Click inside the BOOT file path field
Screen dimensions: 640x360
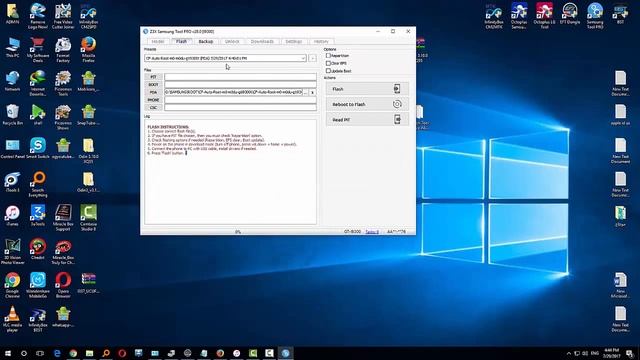tap(240, 84)
